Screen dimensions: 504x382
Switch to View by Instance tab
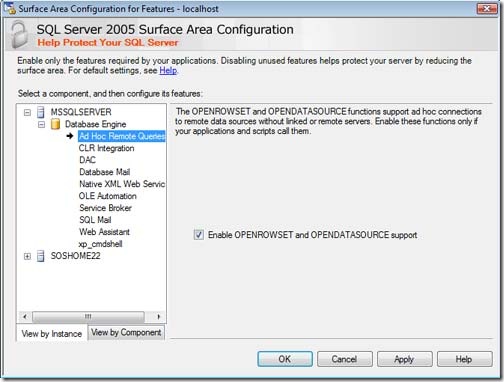(x=52, y=333)
